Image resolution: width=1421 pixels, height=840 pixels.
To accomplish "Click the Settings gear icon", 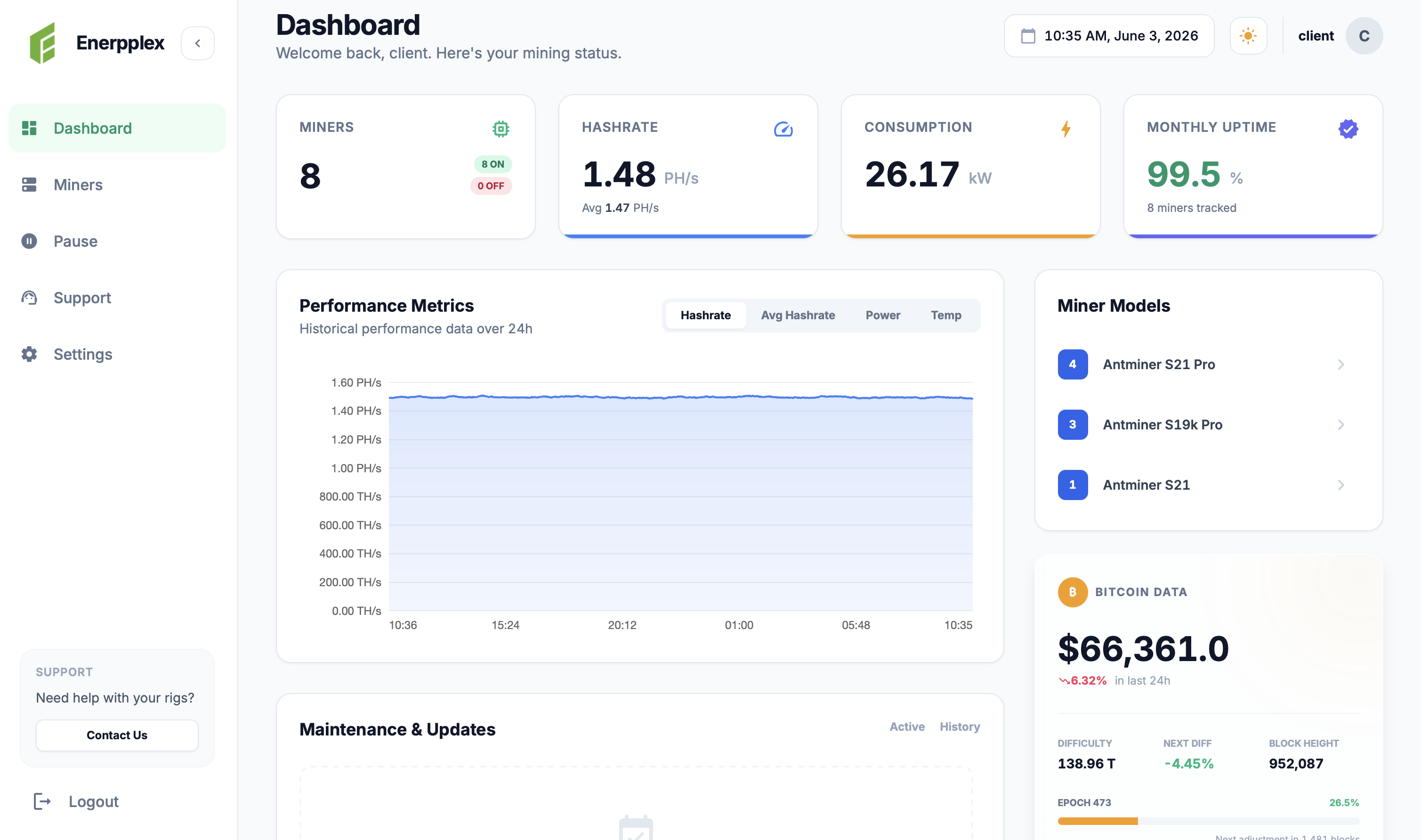I will pyautogui.click(x=29, y=355).
